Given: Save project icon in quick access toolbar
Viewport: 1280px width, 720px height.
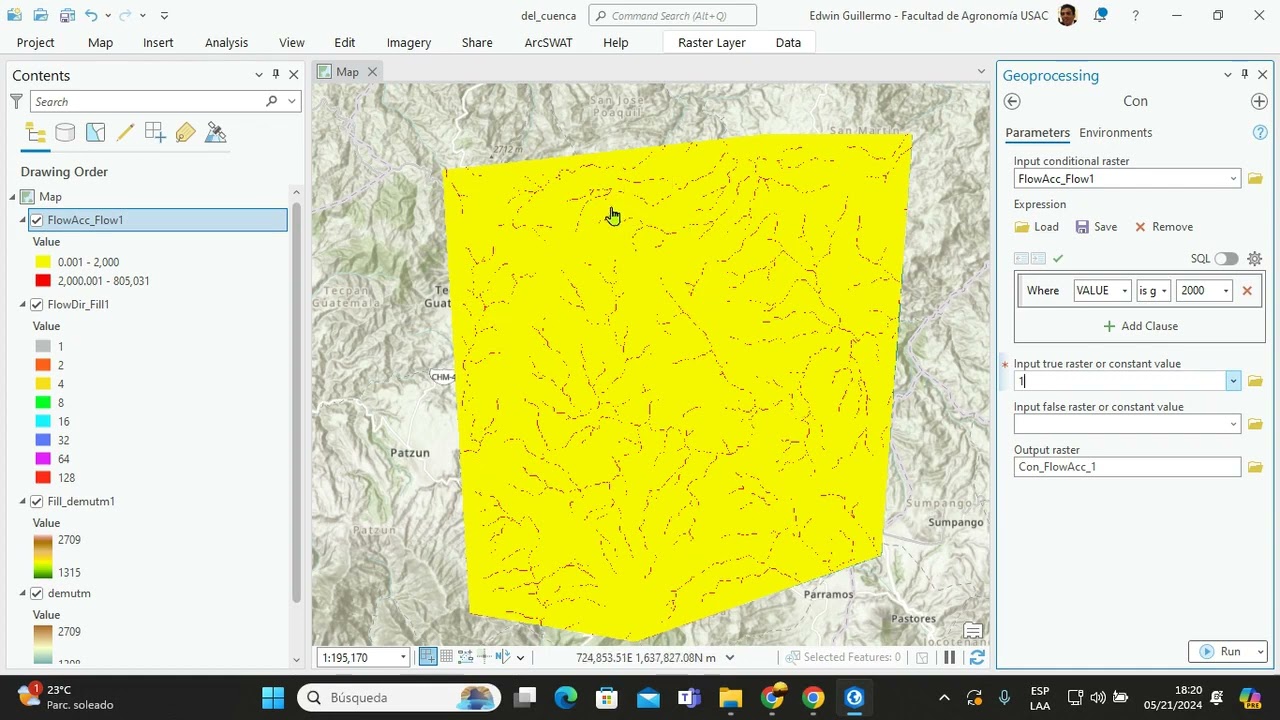Looking at the screenshot, I should 67,15.
